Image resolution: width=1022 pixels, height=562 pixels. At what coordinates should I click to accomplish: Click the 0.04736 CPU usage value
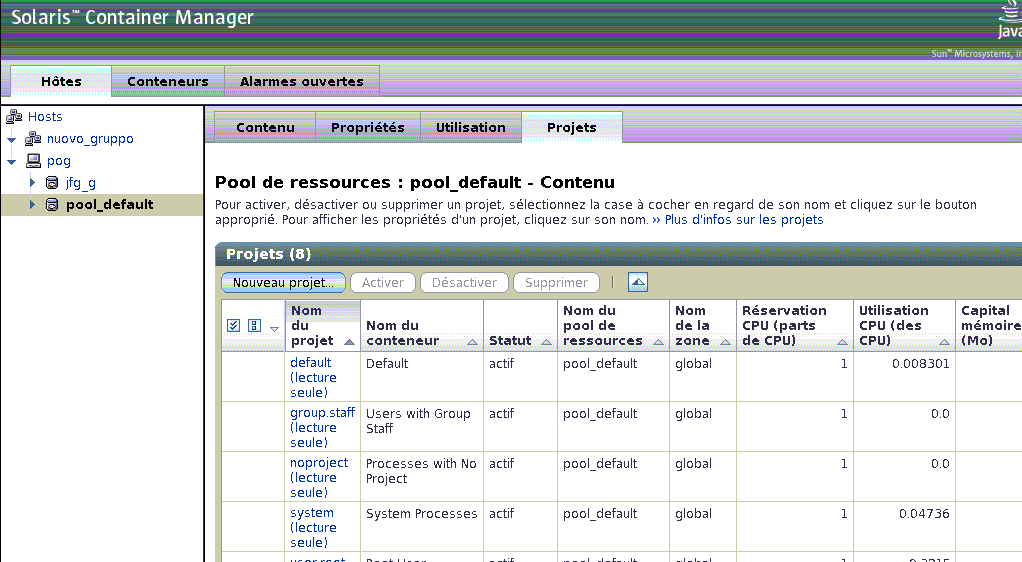coord(924,514)
